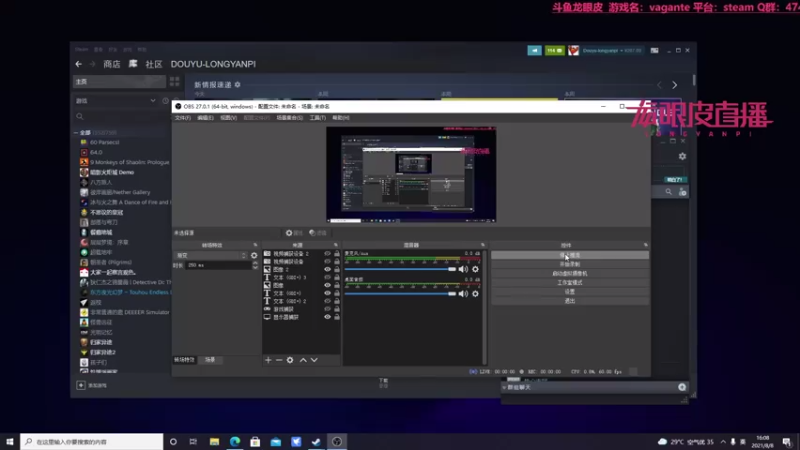Click the 启动虚拟摄像机 button
This screenshot has height=450, width=800.
(570, 273)
